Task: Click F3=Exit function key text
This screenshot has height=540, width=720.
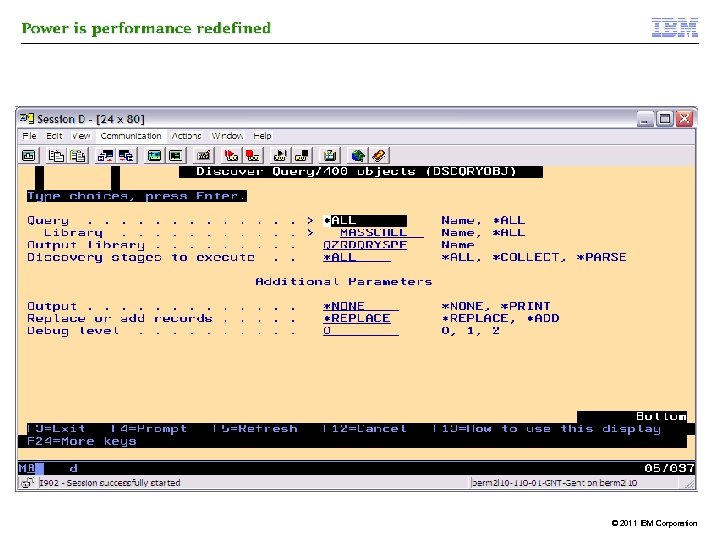Action: click(56, 429)
